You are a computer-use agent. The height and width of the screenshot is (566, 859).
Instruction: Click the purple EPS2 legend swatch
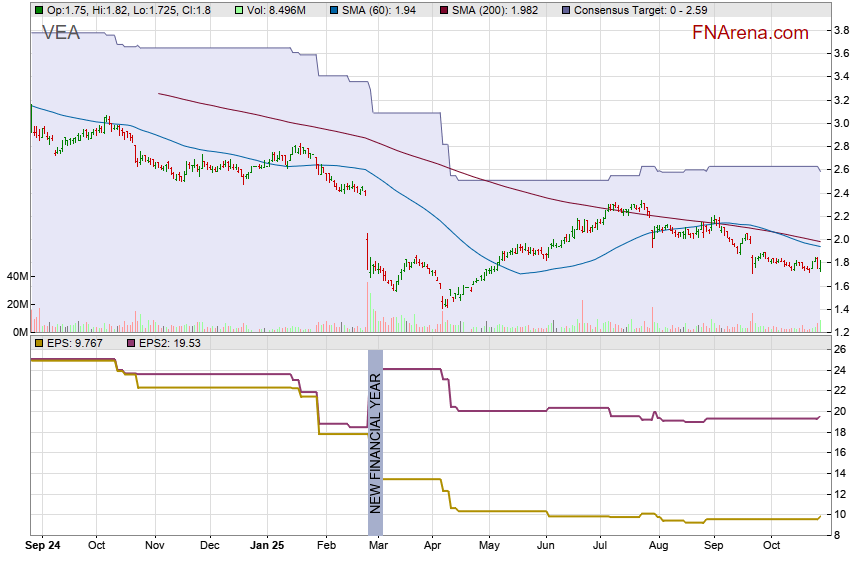131,343
